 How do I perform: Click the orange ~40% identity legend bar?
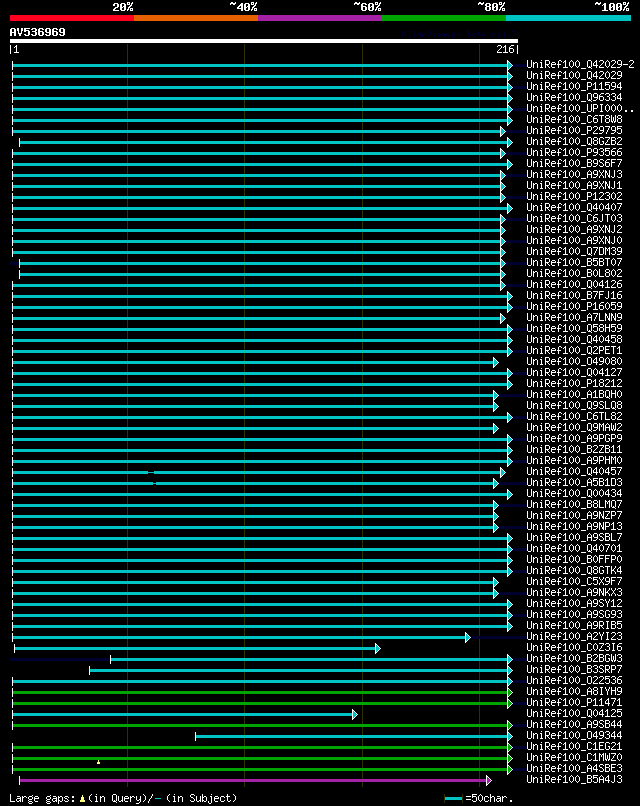tap(196, 18)
